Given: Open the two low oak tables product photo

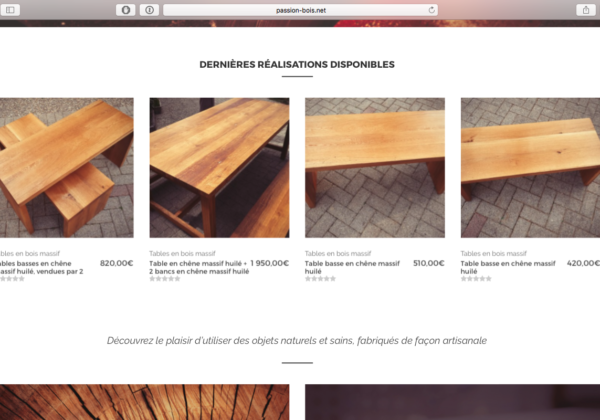Looking at the screenshot, I should coord(67,168).
